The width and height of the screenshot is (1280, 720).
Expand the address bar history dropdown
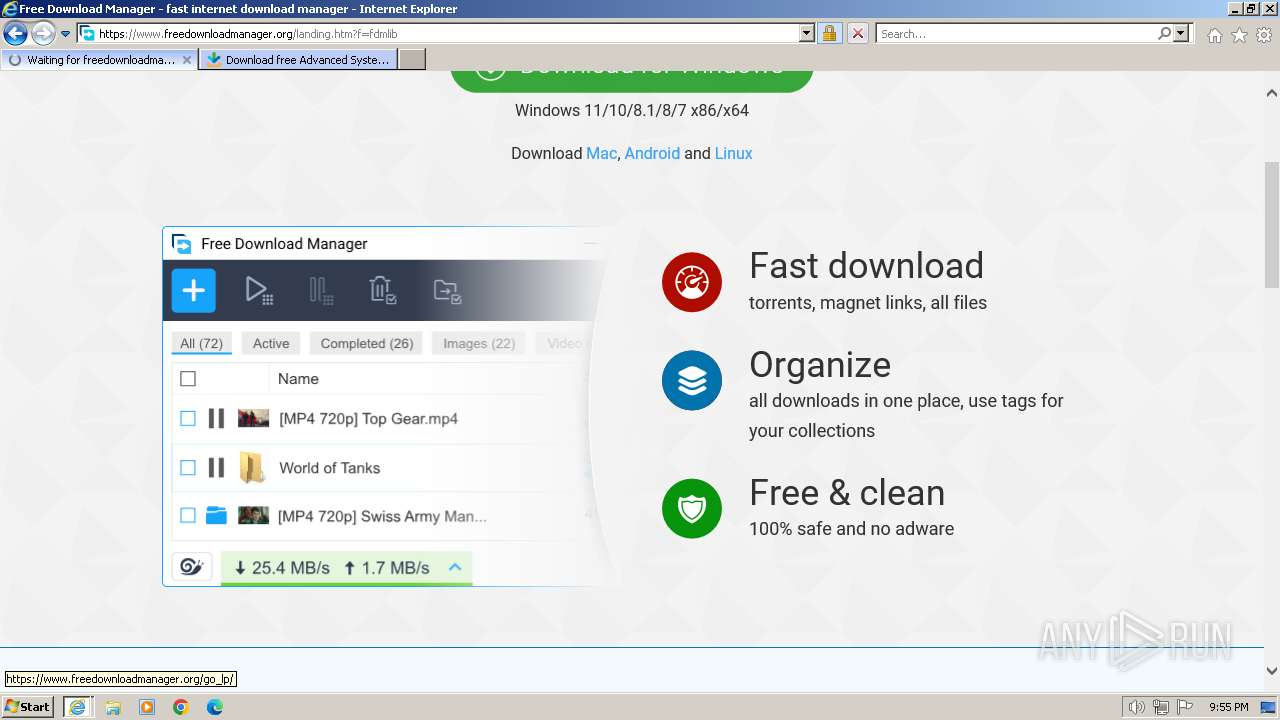pos(807,33)
